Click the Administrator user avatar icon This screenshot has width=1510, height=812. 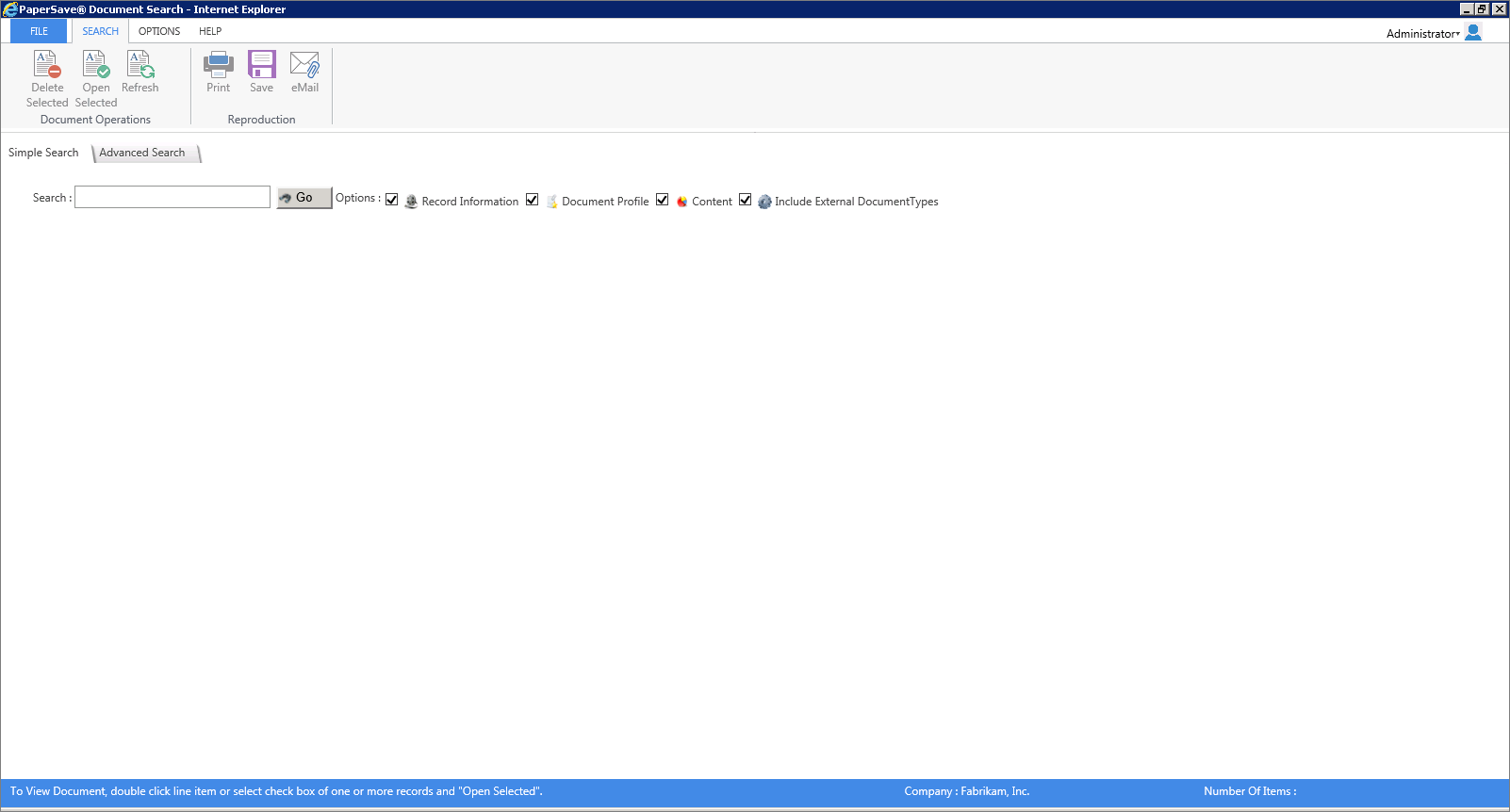click(1473, 32)
